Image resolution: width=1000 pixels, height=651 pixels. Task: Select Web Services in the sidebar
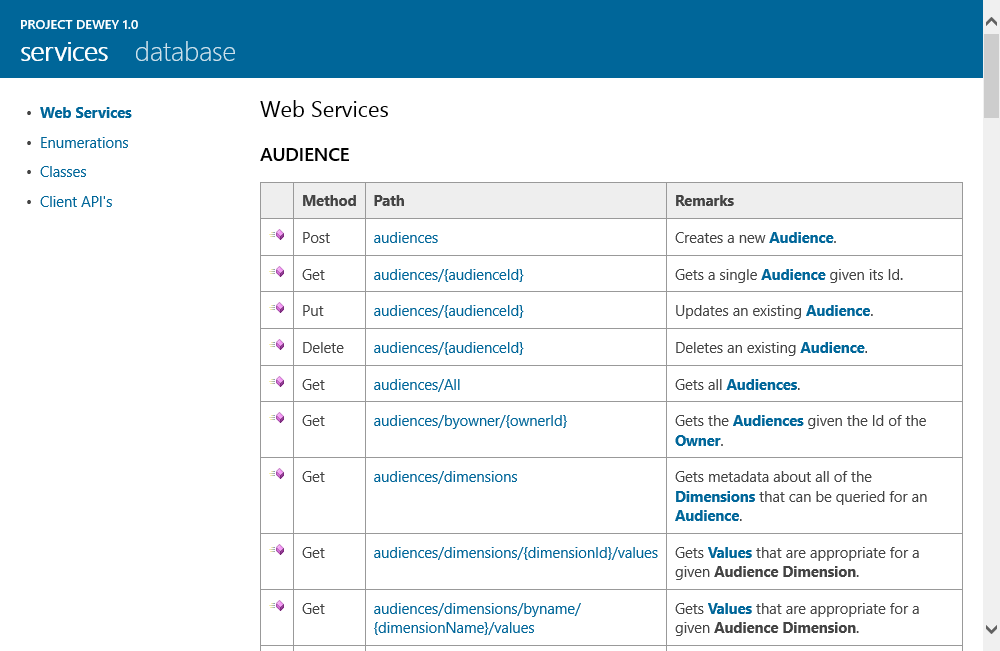point(86,113)
